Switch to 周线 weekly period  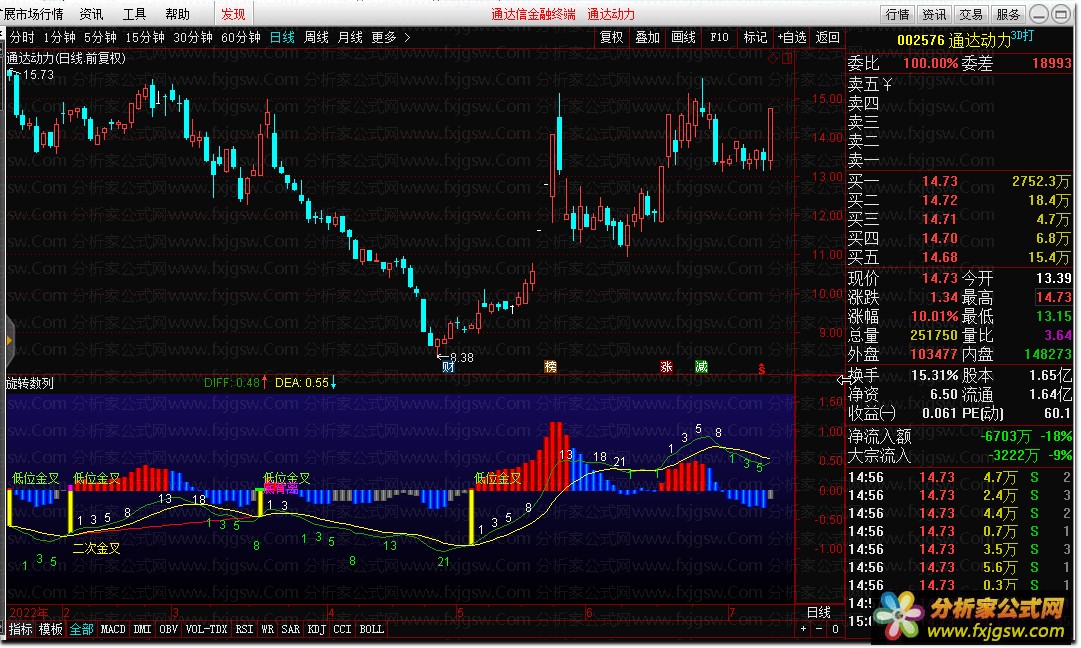(316, 37)
